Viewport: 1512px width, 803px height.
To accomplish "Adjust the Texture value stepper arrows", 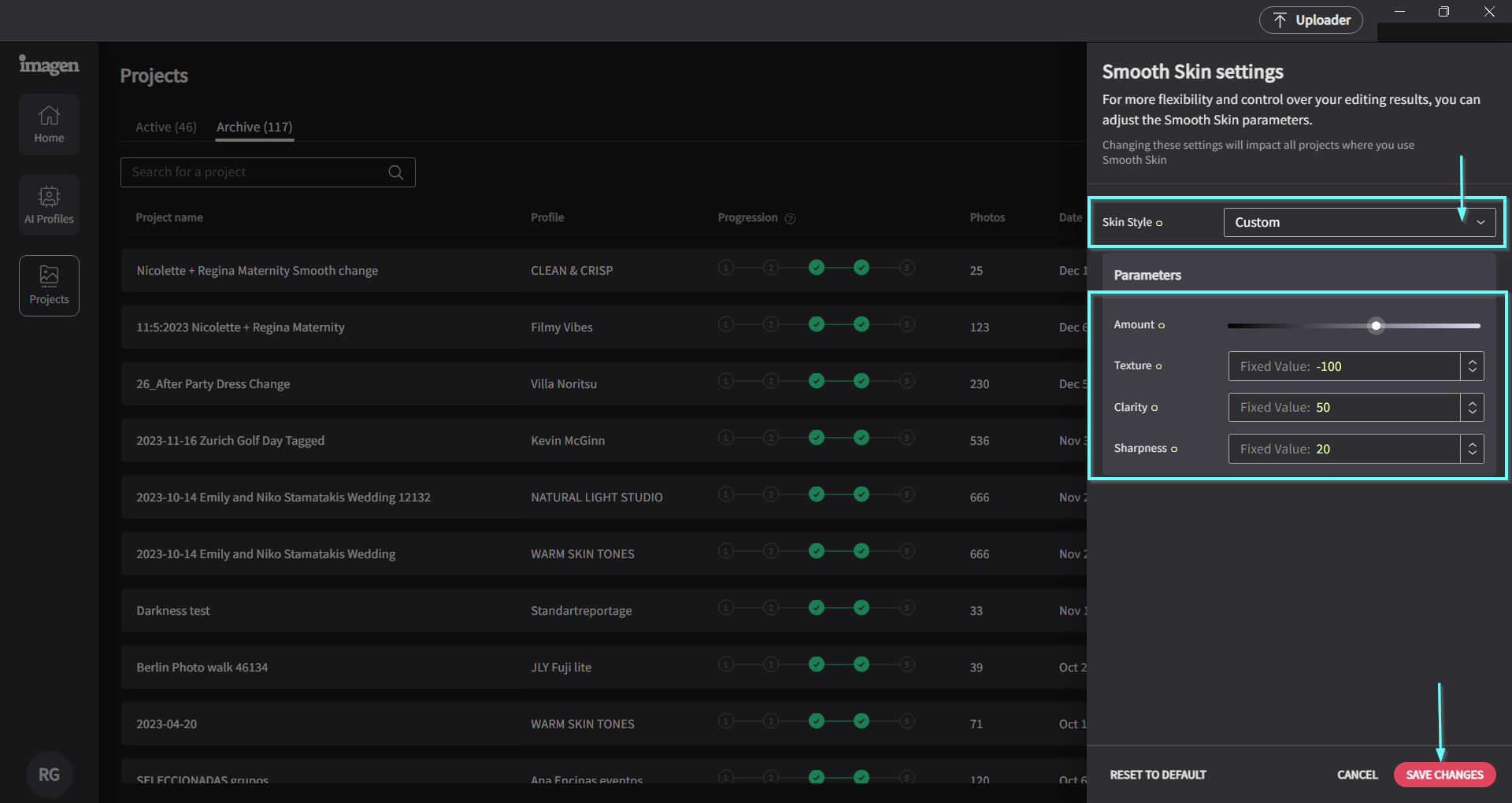I will (1473, 366).
